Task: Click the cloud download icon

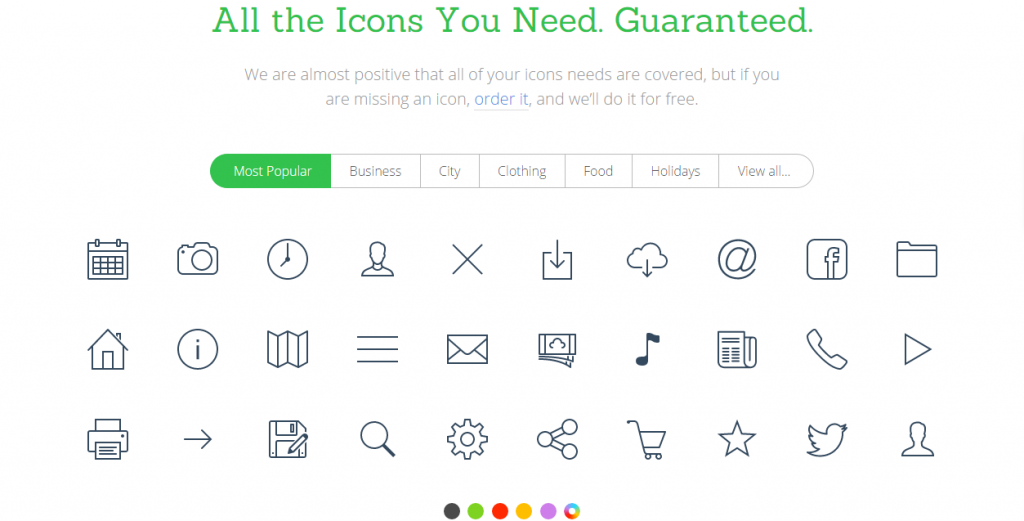Action: pyautogui.click(x=647, y=259)
